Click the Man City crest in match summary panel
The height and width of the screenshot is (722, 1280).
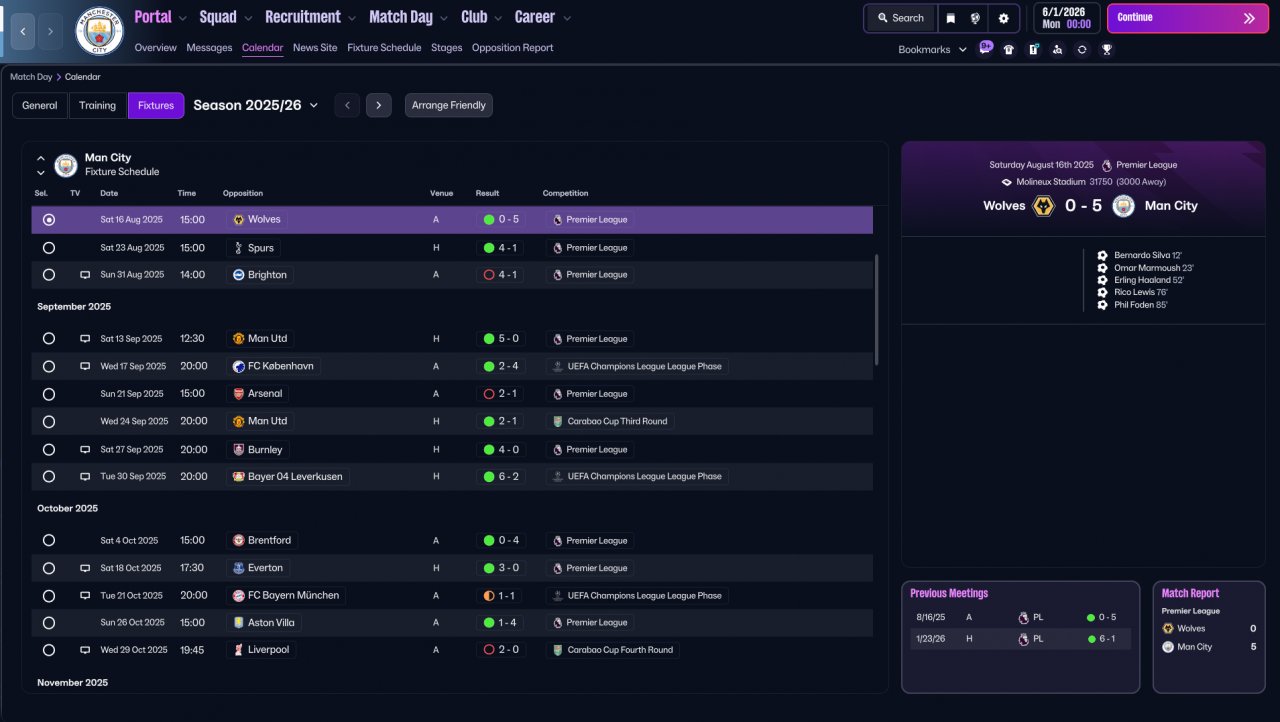coord(1123,206)
